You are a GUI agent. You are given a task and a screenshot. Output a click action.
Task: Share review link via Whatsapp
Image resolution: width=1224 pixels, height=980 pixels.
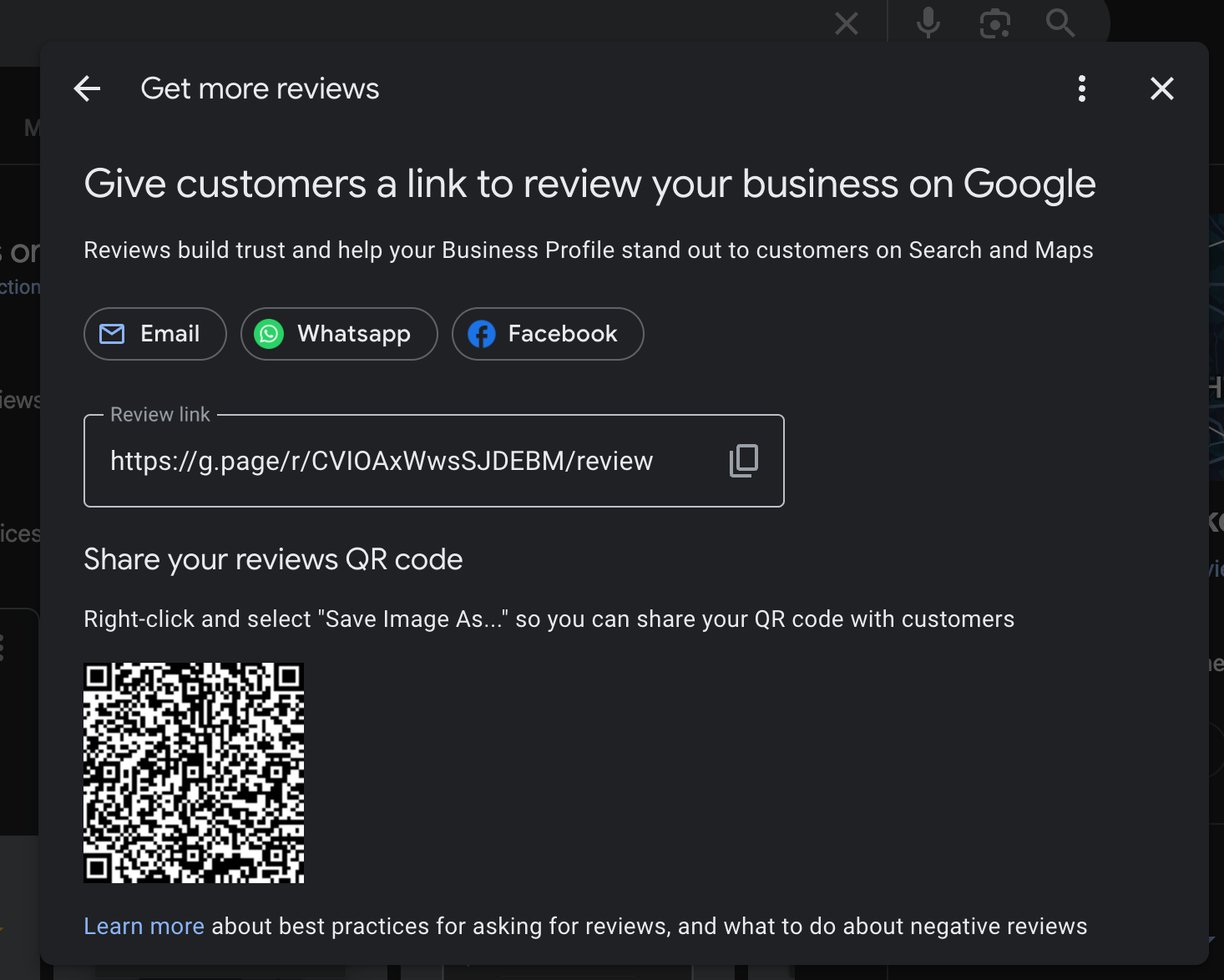click(x=339, y=334)
